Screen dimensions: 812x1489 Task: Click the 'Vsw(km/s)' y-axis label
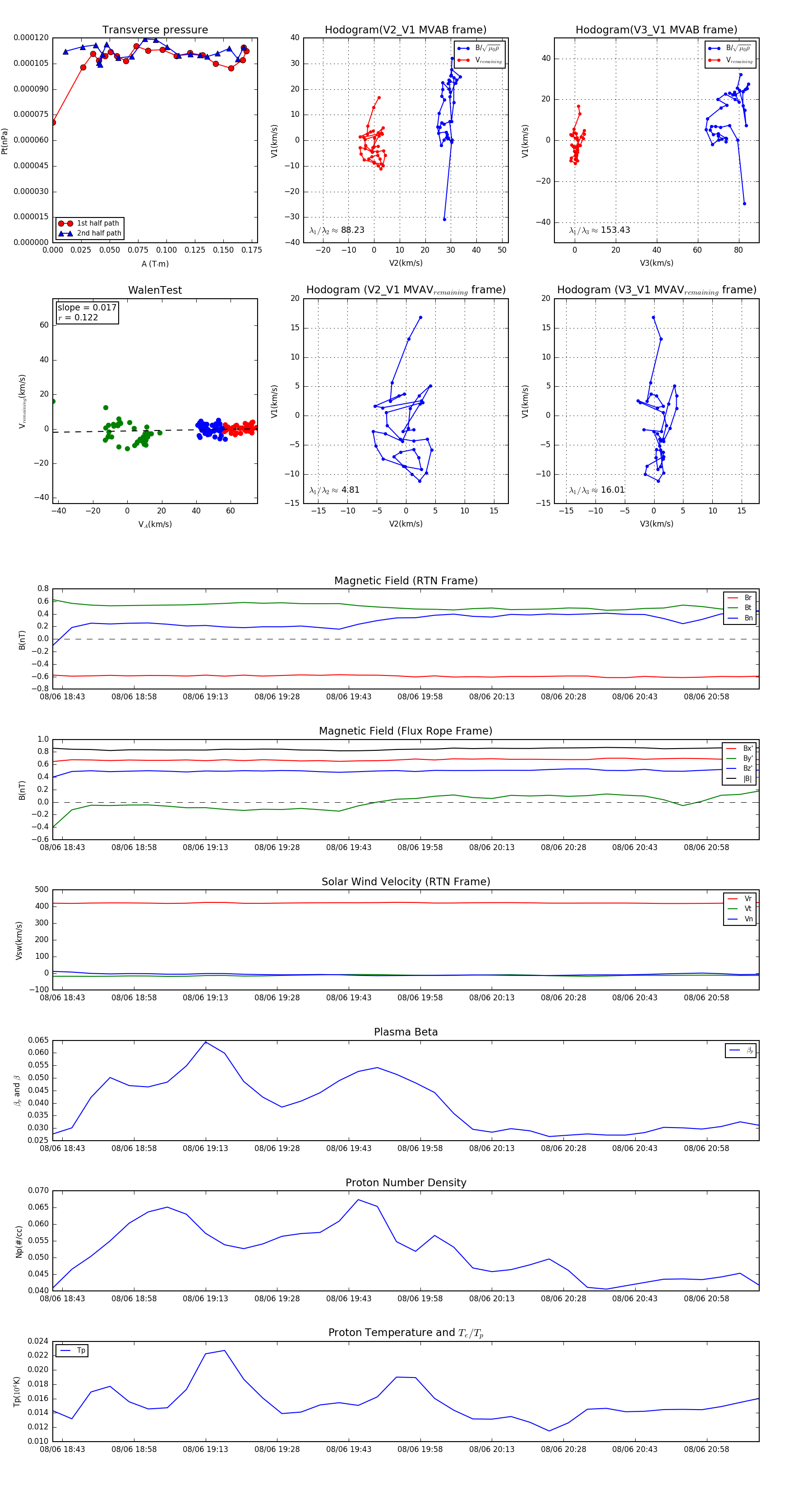pyautogui.click(x=19, y=940)
